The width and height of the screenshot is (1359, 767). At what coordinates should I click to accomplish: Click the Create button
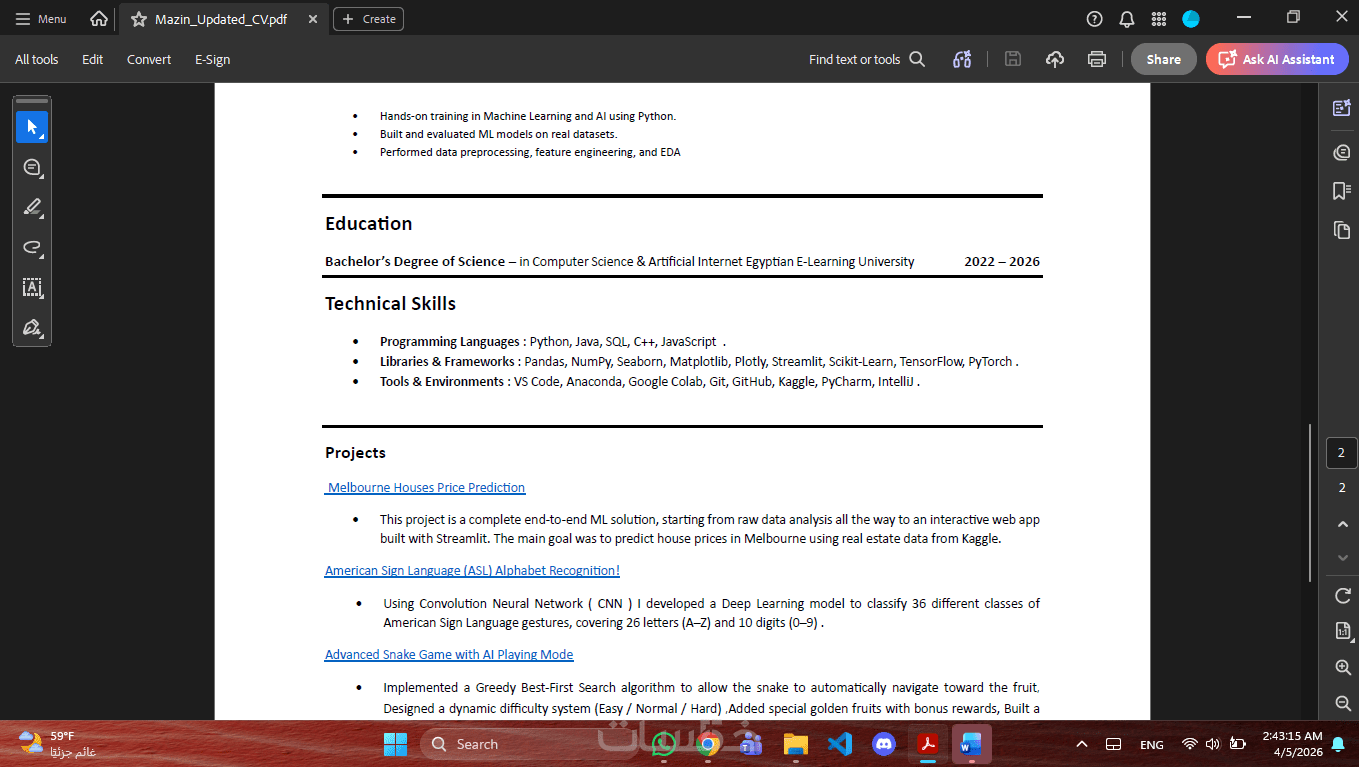click(368, 19)
